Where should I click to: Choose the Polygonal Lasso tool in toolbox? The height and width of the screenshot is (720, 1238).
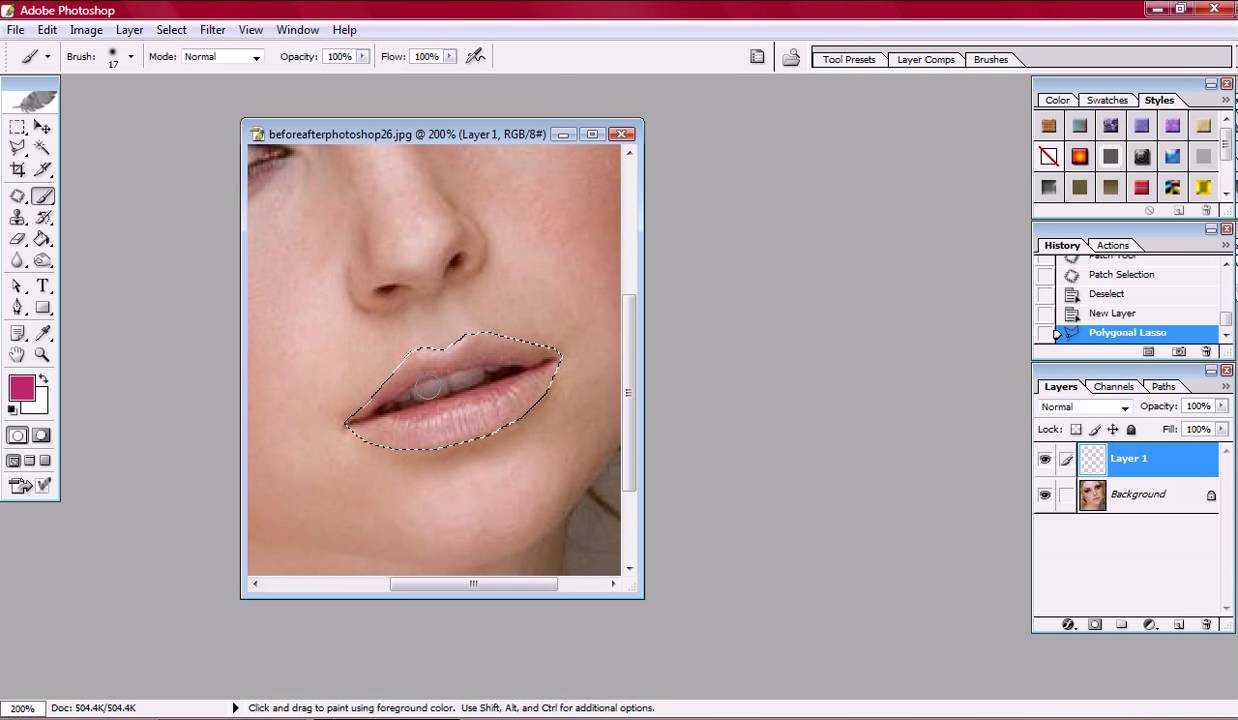18,148
